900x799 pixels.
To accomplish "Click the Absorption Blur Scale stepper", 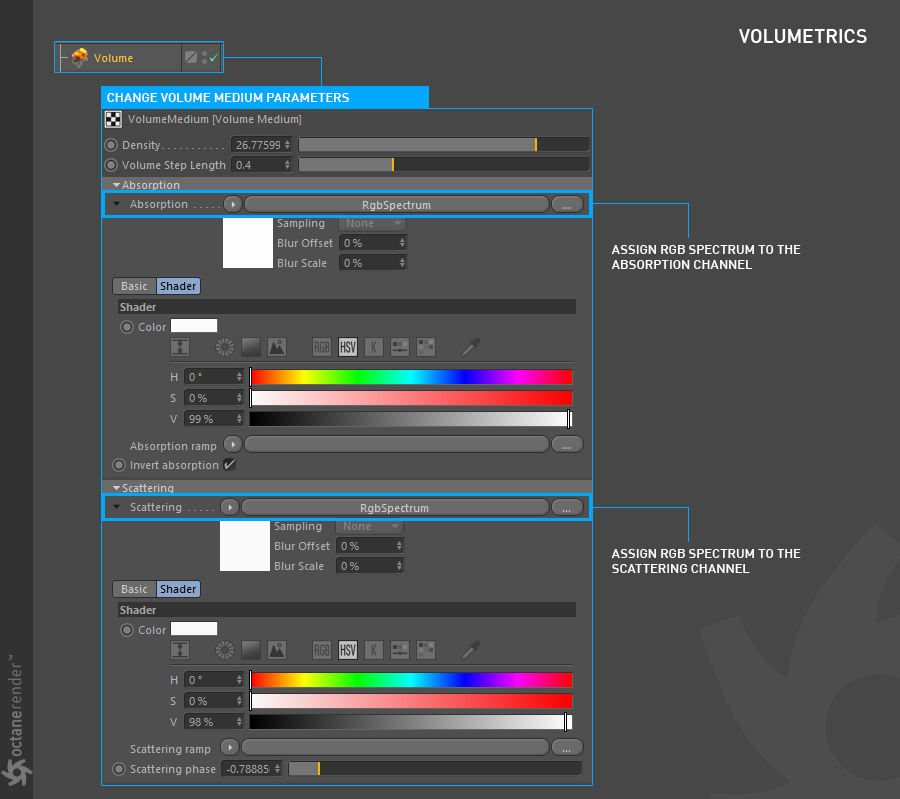I will tap(402, 263).
